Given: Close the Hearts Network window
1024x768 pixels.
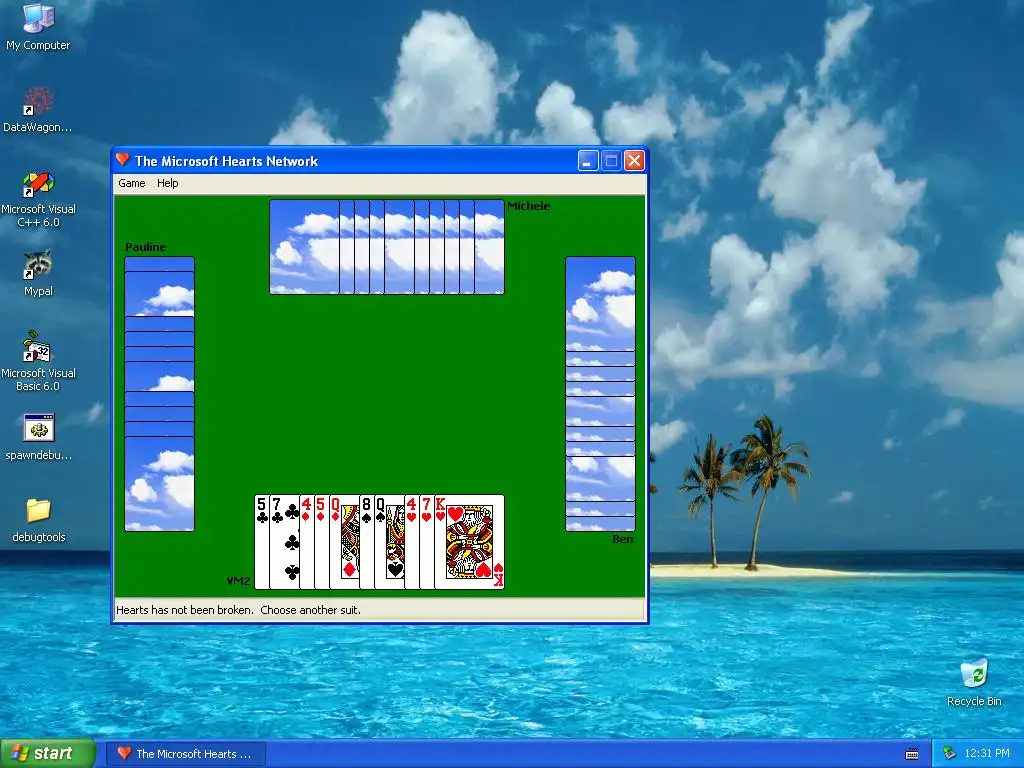Looking at the screenshot, I should pos(634,161).
